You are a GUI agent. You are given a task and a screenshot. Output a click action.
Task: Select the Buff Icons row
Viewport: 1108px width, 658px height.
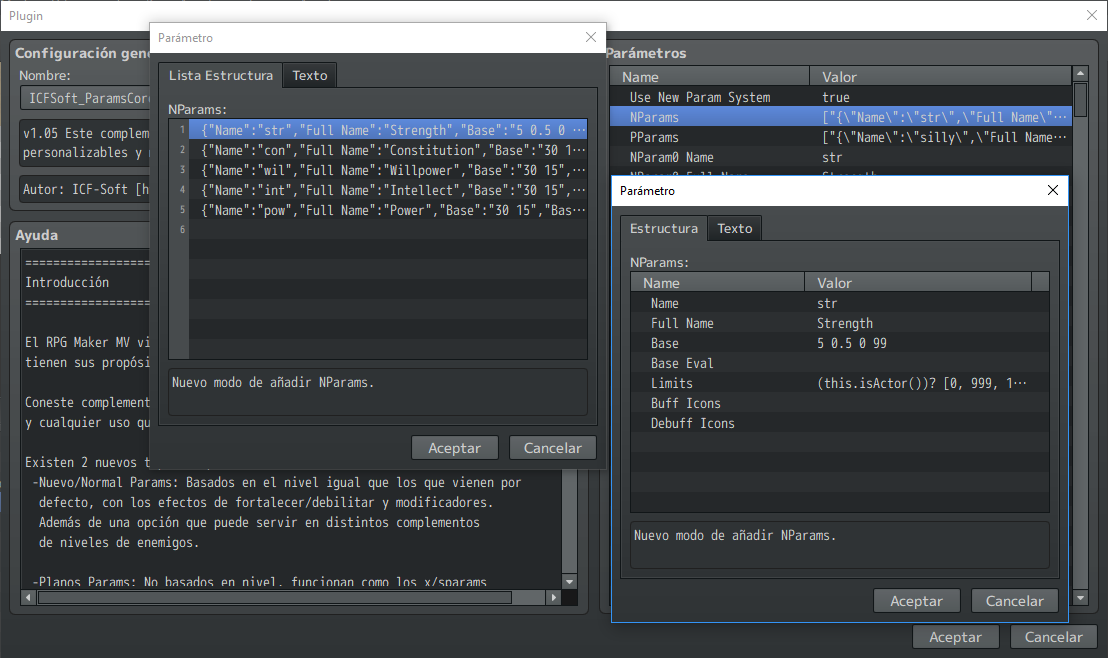point(839,403)
